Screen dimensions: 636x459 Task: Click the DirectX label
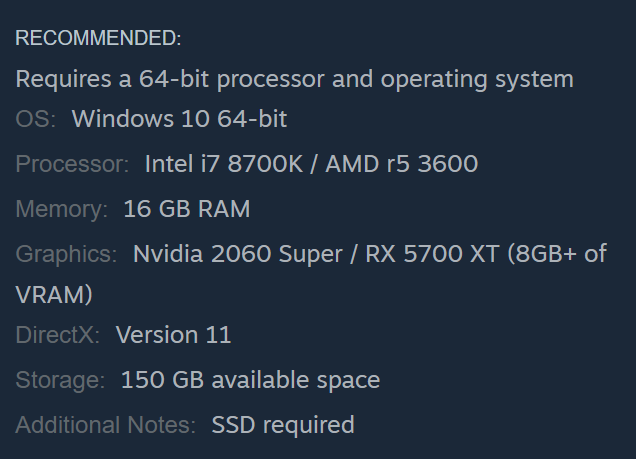58,335
